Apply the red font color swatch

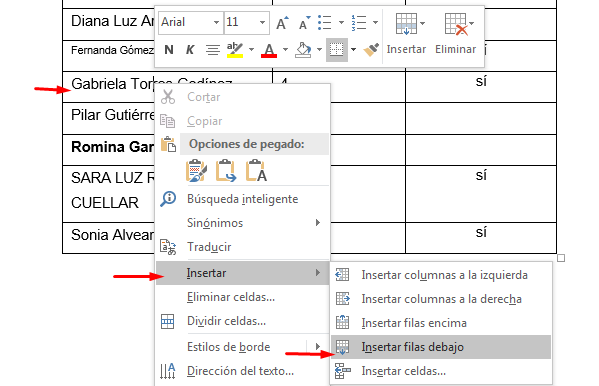pos(269,50)
